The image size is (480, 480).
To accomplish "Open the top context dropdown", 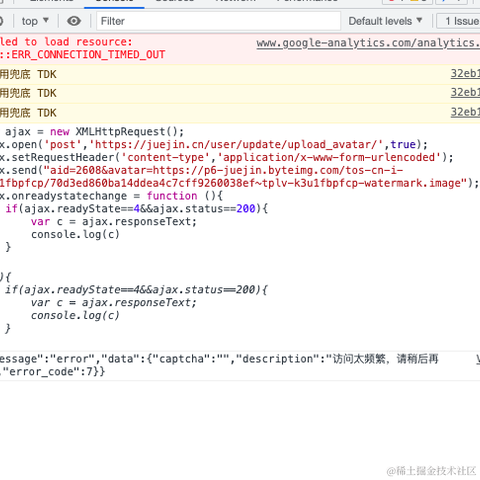I will (35, 21).
